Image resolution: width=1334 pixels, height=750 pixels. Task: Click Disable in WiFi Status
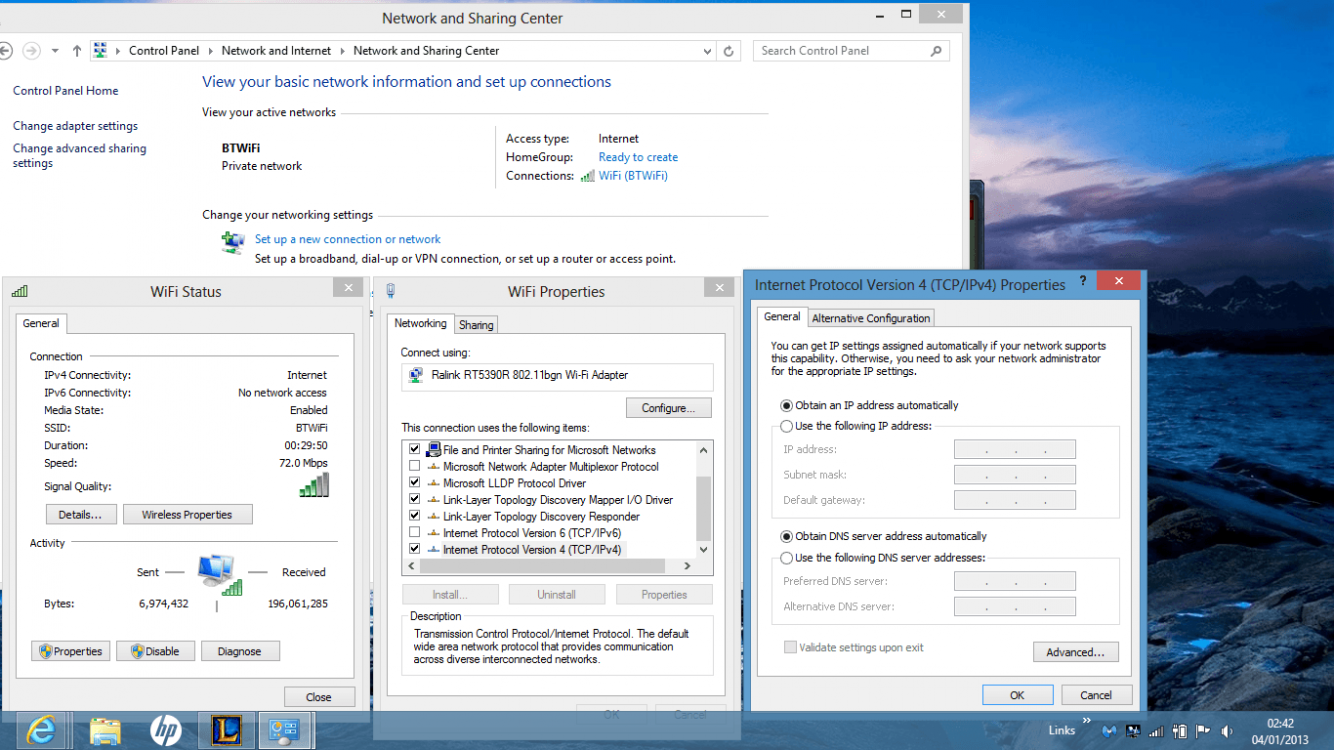click(155, 651)
